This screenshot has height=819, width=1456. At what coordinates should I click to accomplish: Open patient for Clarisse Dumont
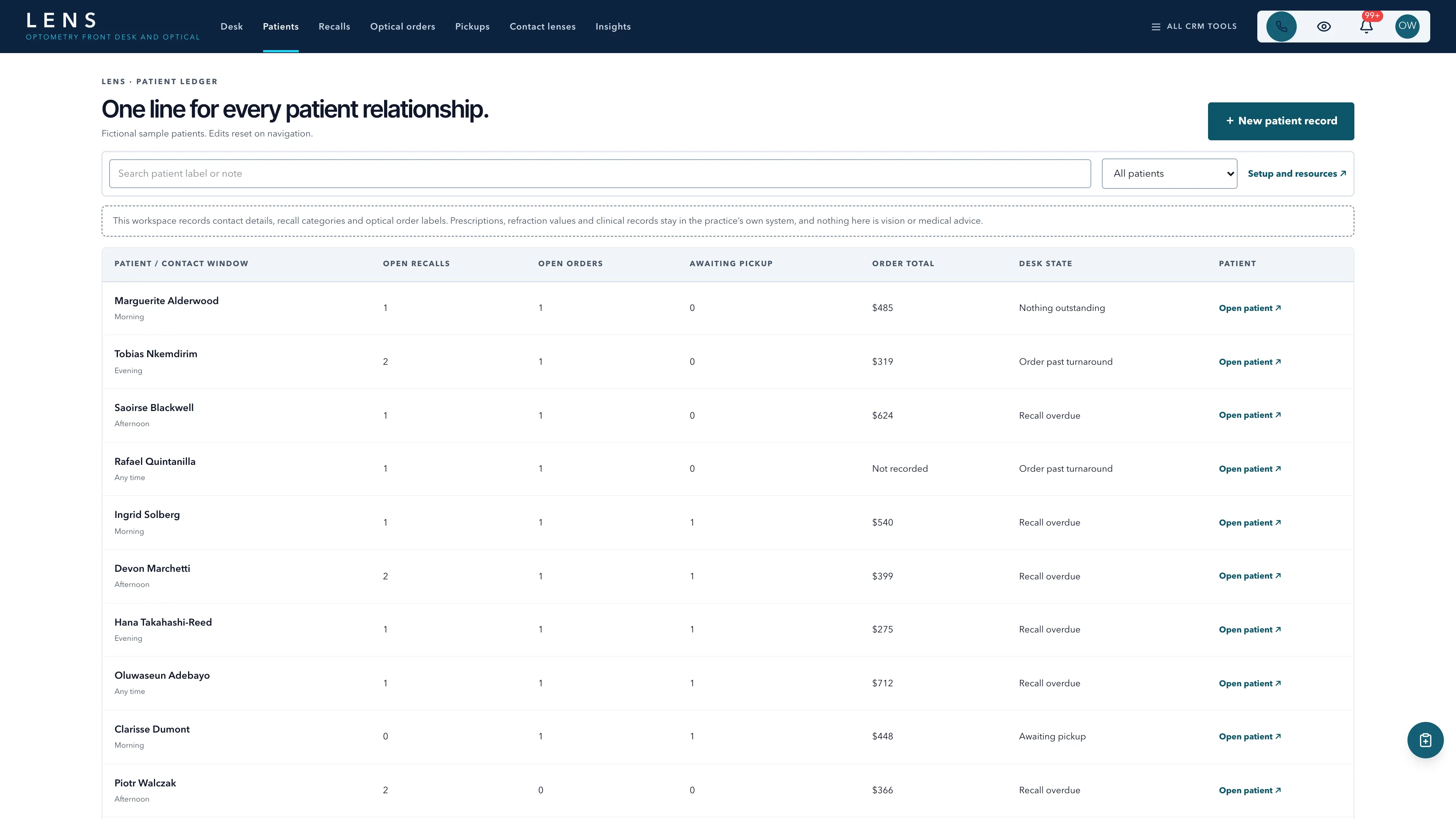pos(1250,736)
